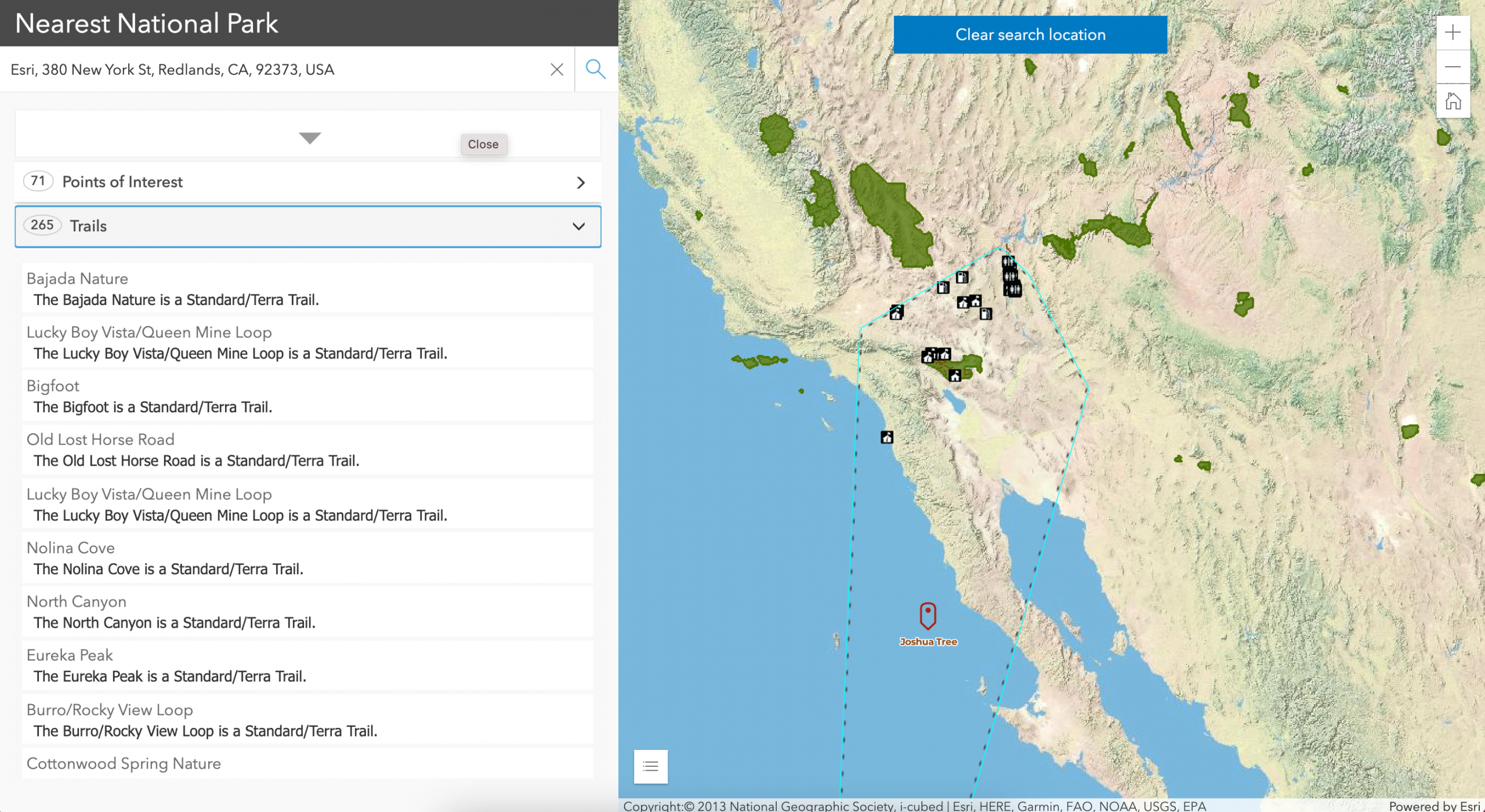Click the restroom icon cluster on map
This screenshot has height=812, width=1485.
click(1011, 276)
